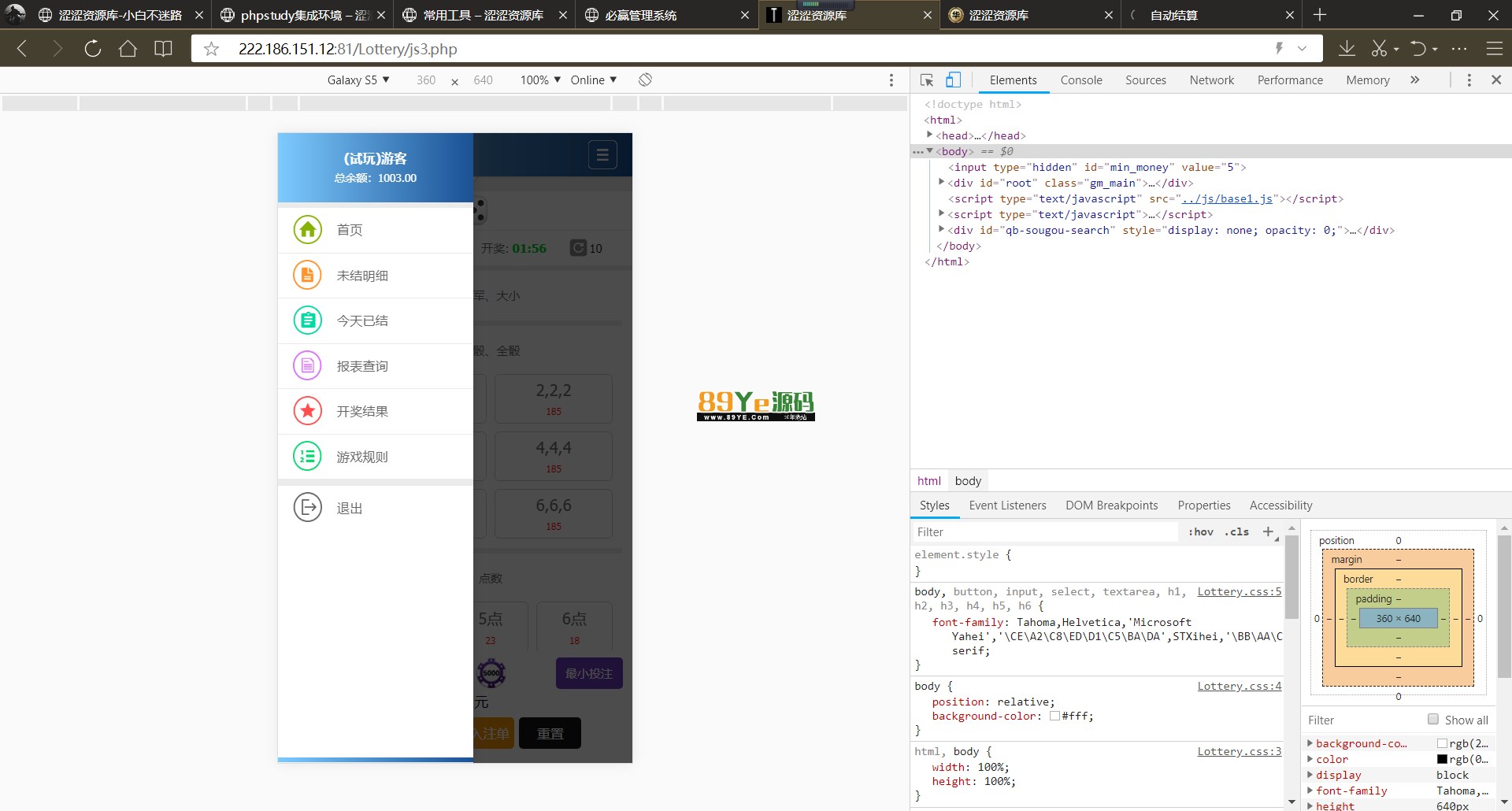Click 重置 reset button
This screenshot has width=1512, height=811.
click(550, 733)
